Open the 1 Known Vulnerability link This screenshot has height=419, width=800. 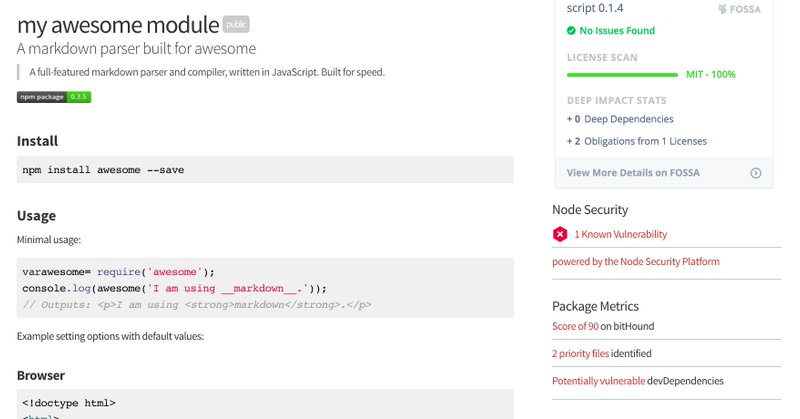coord(620,234)
